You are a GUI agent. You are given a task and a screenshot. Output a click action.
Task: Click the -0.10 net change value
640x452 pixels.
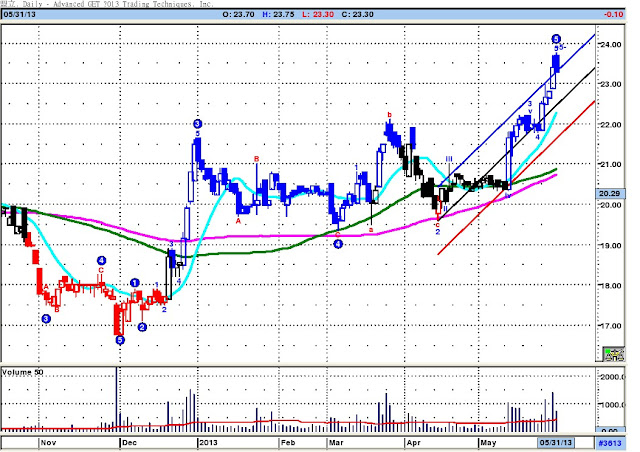click(613, 14)
